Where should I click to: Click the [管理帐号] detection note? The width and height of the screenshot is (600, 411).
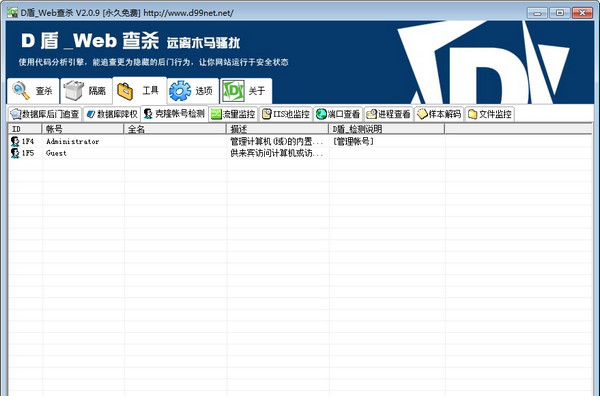tap(353, 142)
